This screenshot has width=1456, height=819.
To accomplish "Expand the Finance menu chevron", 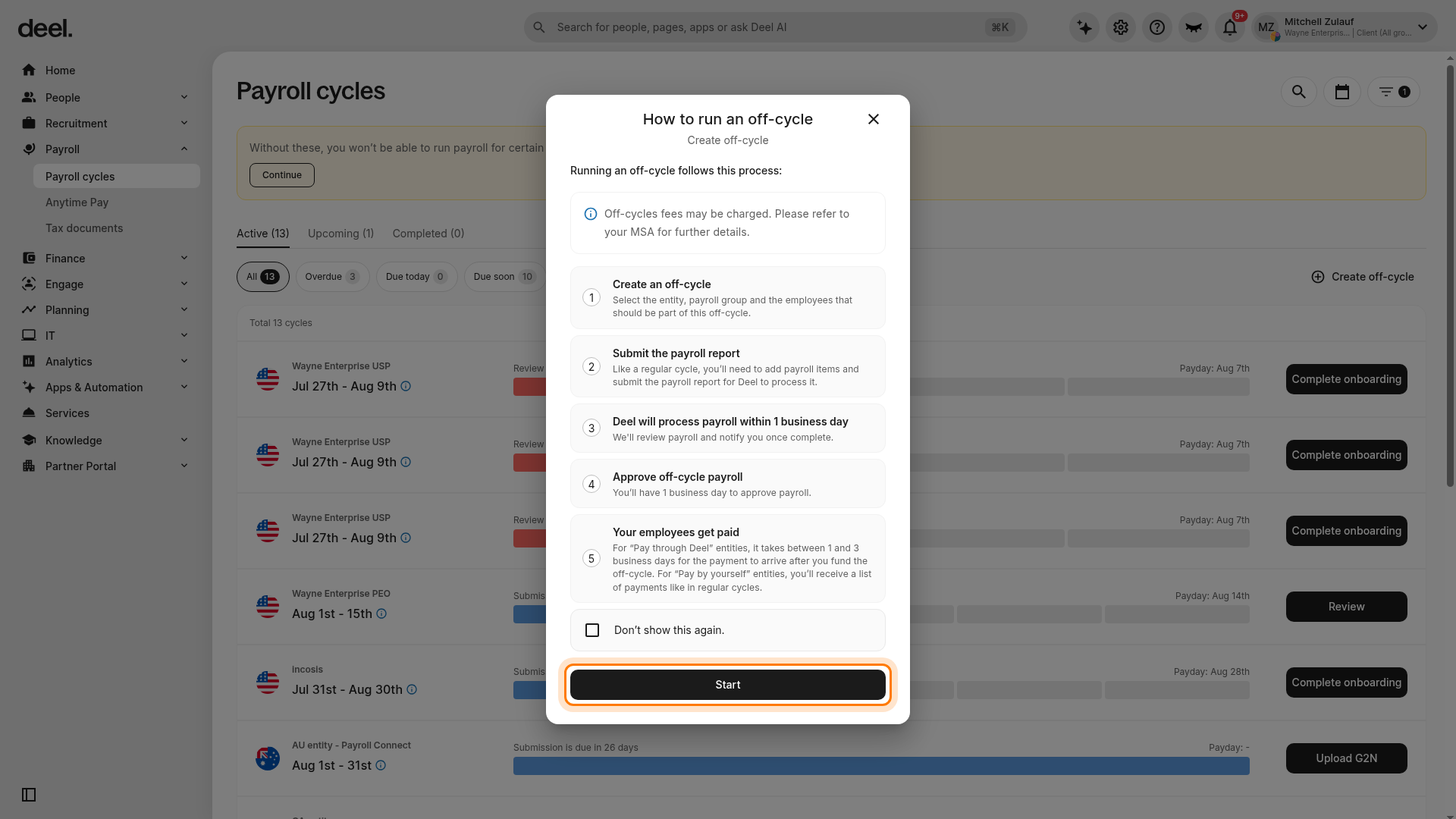I will point(184,258).
